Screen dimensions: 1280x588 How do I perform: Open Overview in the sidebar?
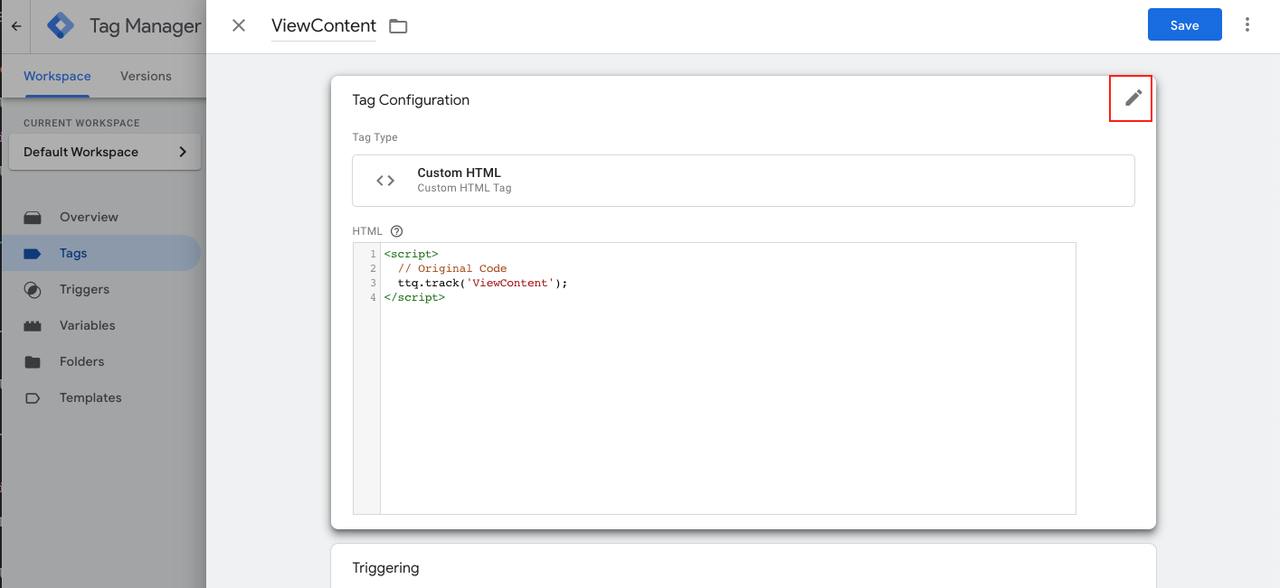[x=88, y=217]
